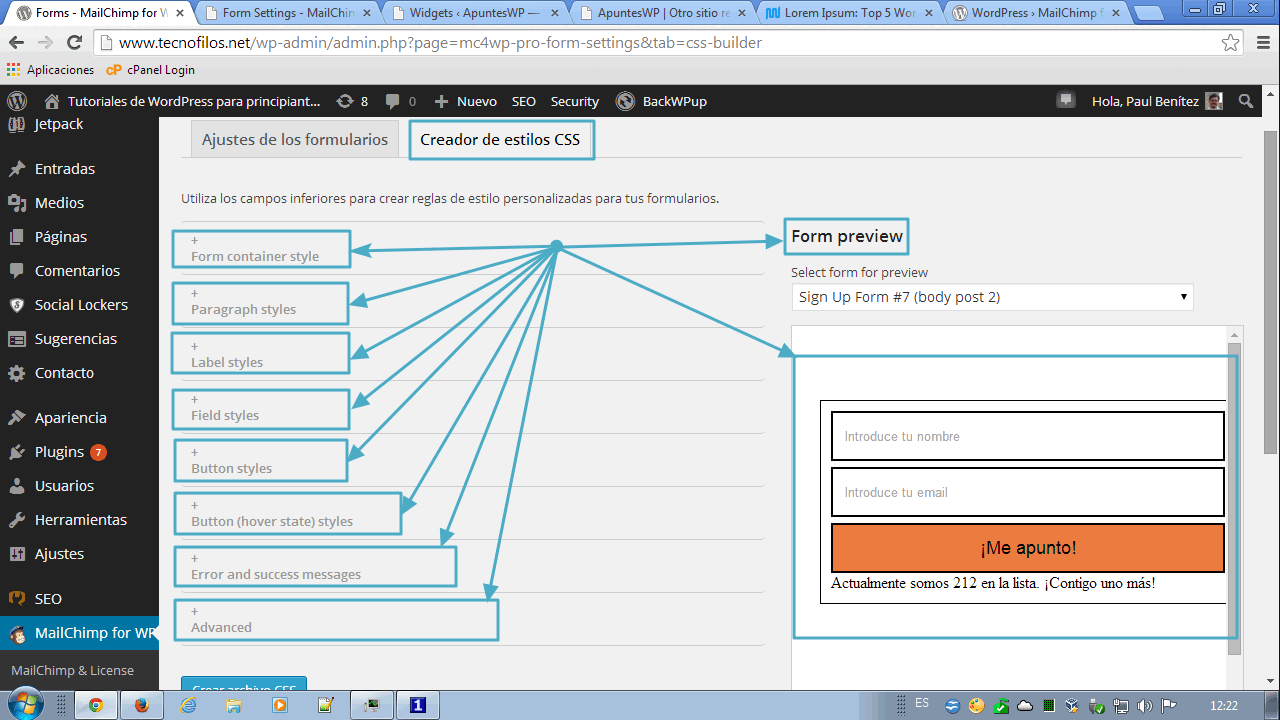Click the Paul Benítez avatar thumbnail

pos(1213,101)
